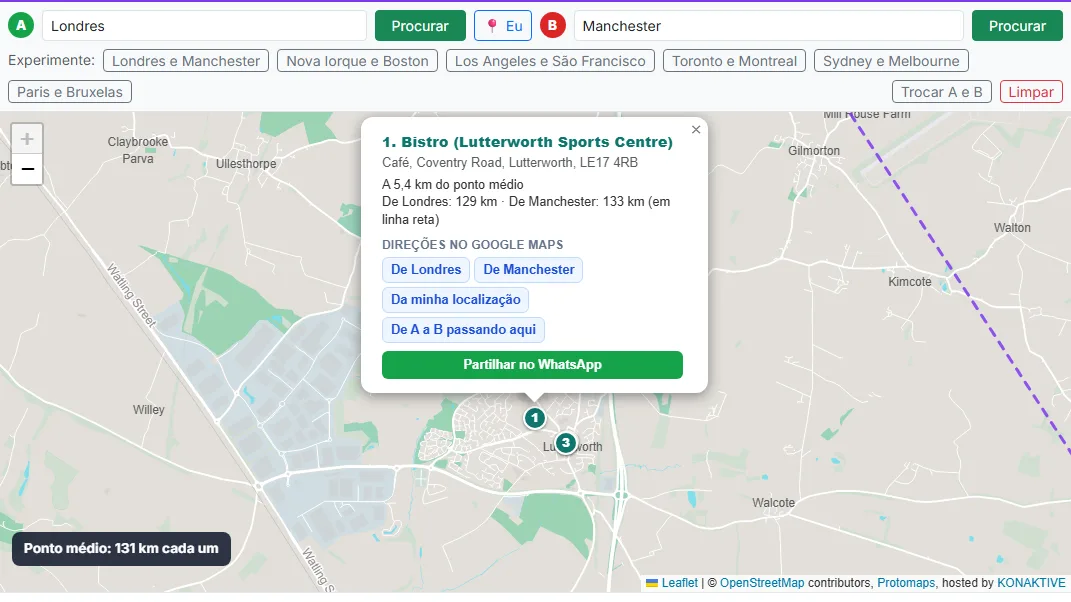Close the Bistro popup

pos(696,129)
